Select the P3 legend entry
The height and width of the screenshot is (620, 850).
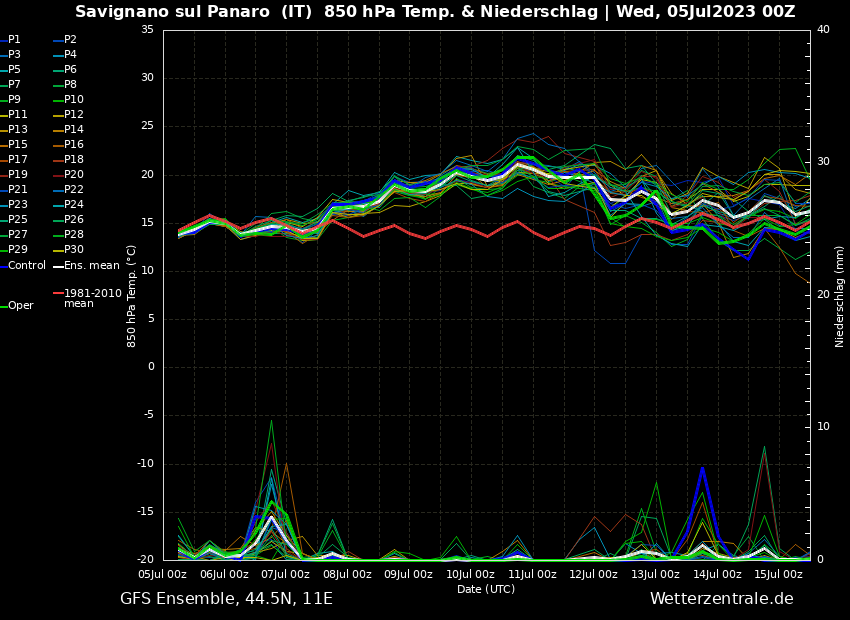tap(14, 55)
